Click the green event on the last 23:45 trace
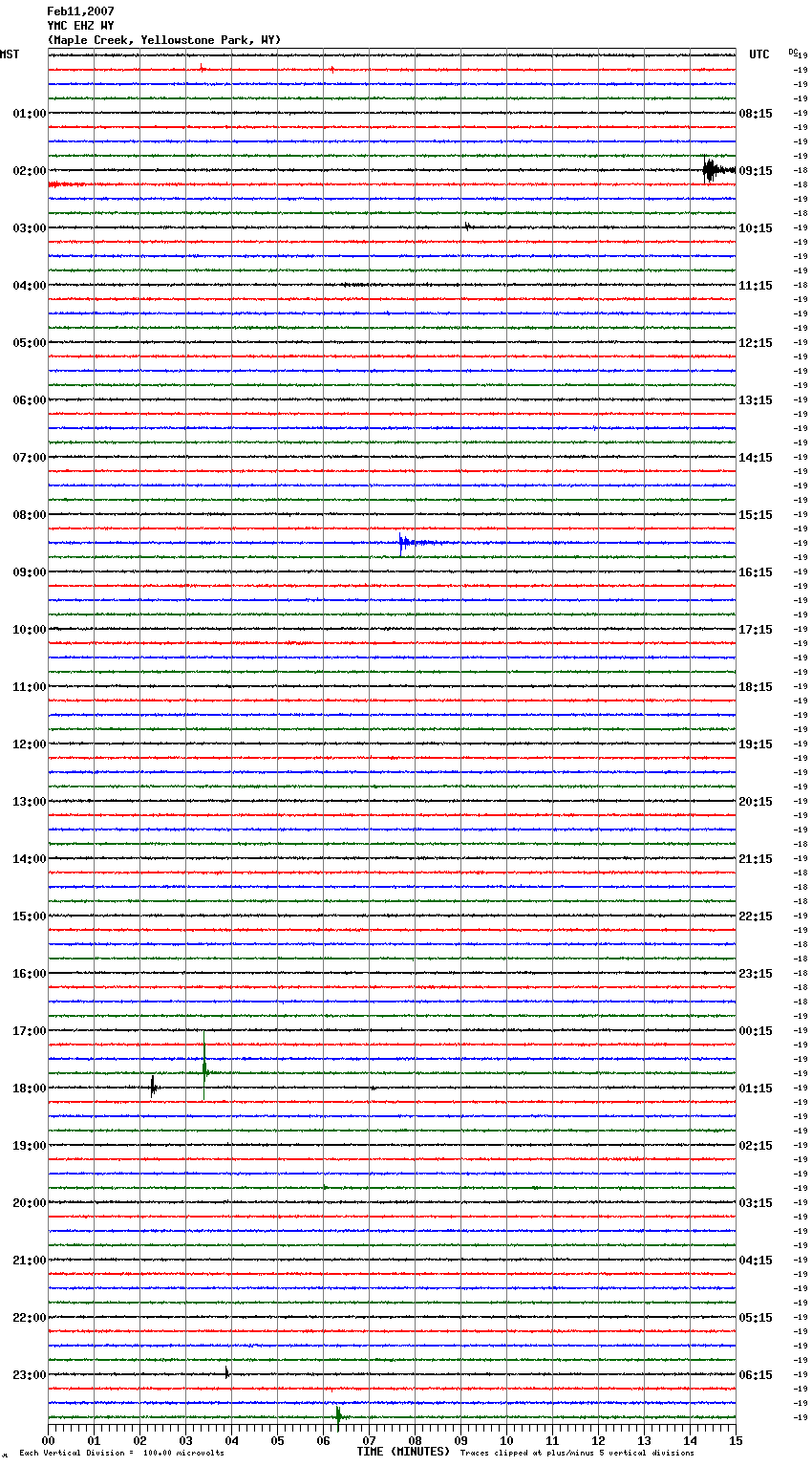Image resolution: width=812 pixels, height=1466 pixels. 338,1416
